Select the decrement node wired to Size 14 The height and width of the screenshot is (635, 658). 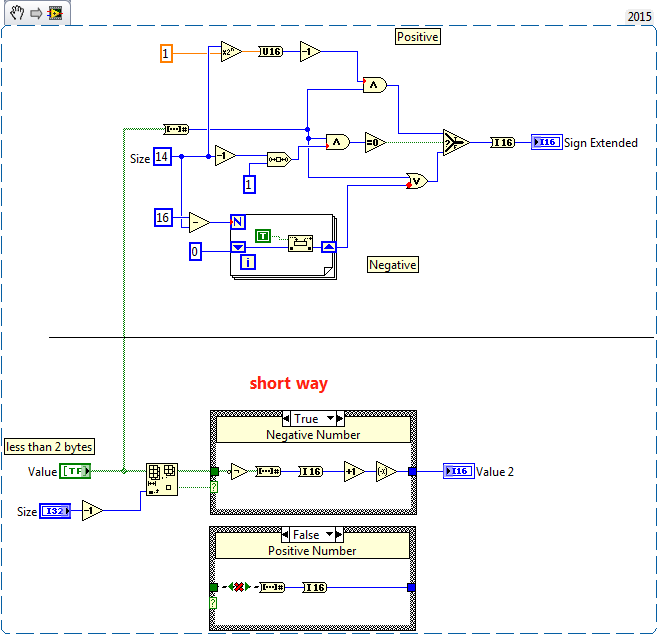tap(225, 156)
